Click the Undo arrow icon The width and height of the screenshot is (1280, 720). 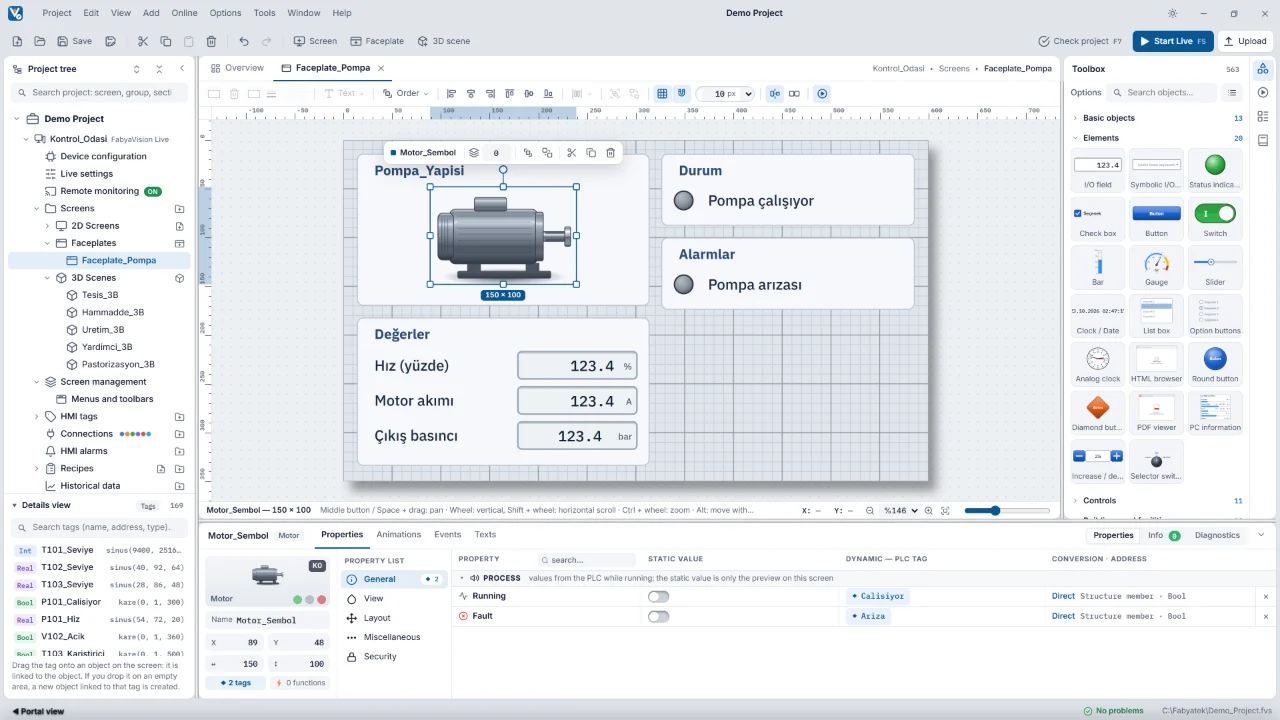[x=244, y=41]
